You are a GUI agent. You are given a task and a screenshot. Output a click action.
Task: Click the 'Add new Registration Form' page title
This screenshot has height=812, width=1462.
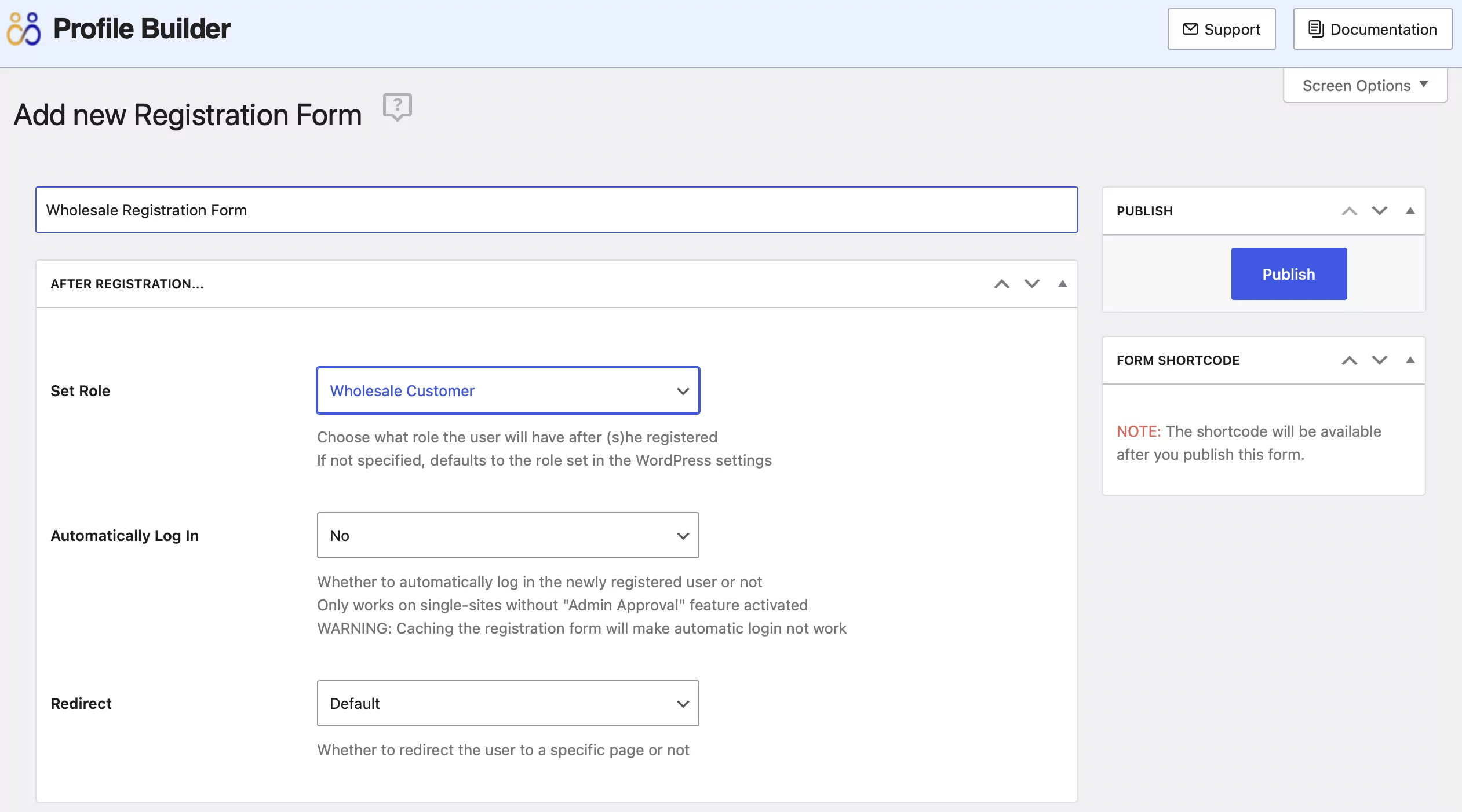pyautogui.click(x=188, y=115)
